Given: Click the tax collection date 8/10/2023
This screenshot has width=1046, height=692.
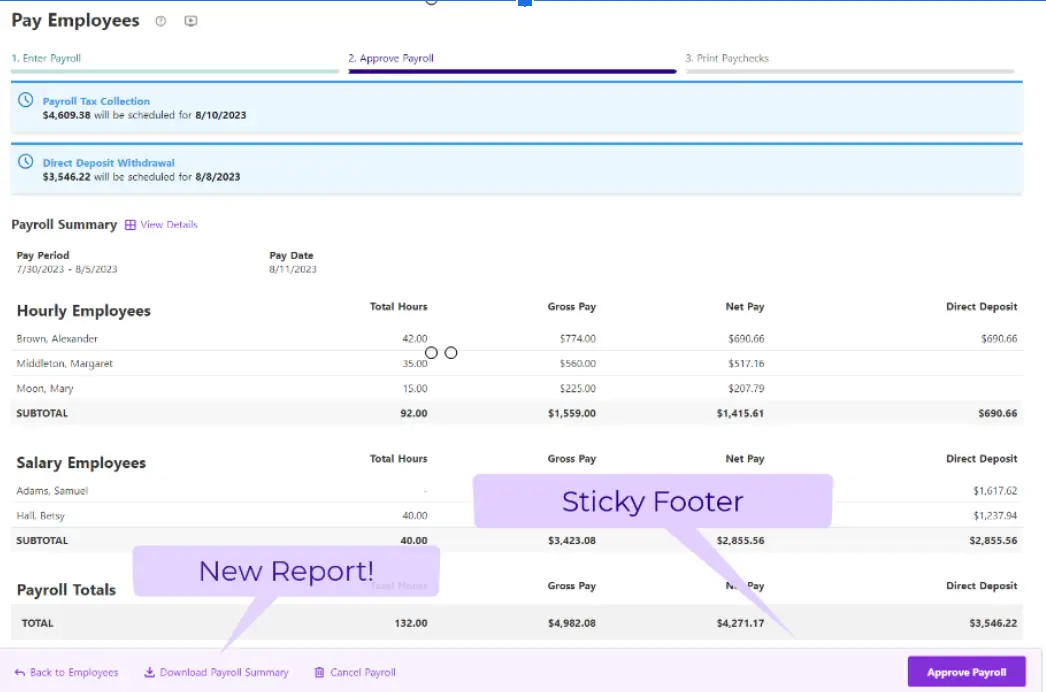Looking at the screenshot, I should click(221, 115).
